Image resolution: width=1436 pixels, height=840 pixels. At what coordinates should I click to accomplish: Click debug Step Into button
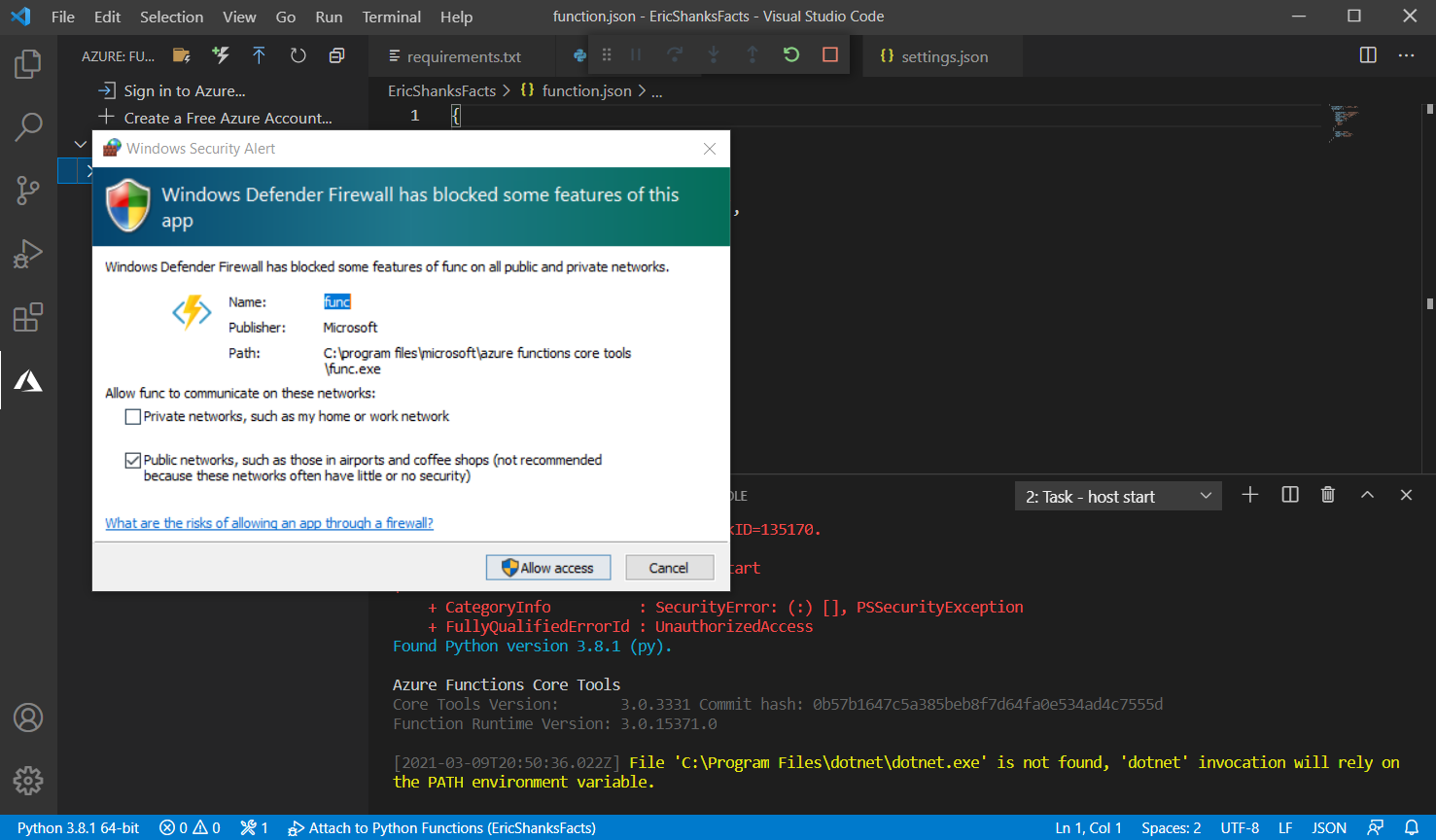coord(714,54)
